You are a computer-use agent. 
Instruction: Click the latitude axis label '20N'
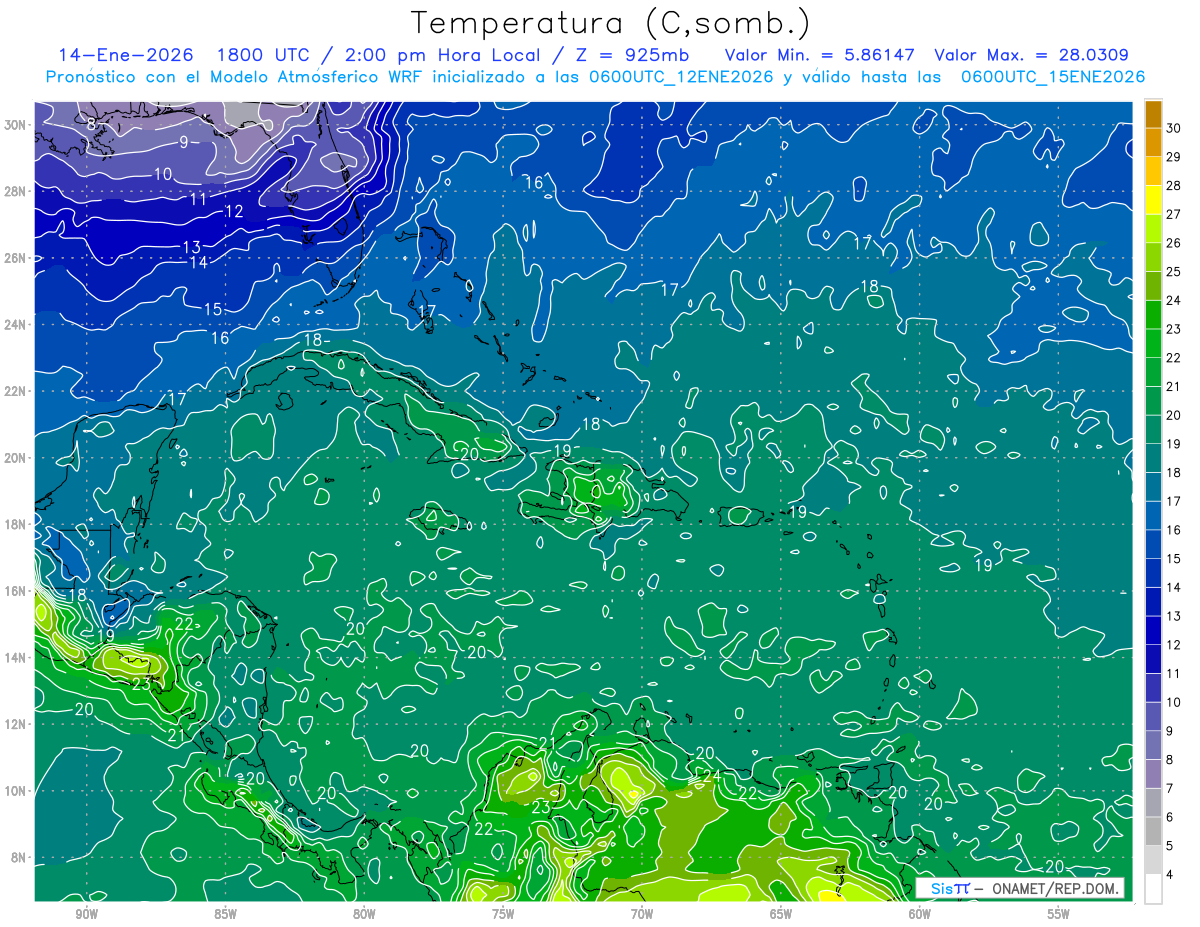16,457
